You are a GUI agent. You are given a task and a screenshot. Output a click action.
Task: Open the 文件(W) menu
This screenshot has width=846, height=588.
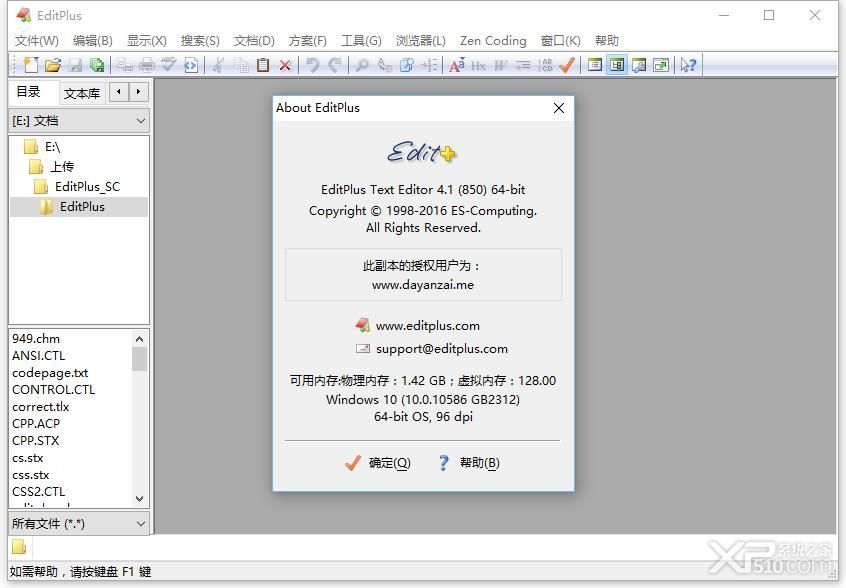(37, 41)
